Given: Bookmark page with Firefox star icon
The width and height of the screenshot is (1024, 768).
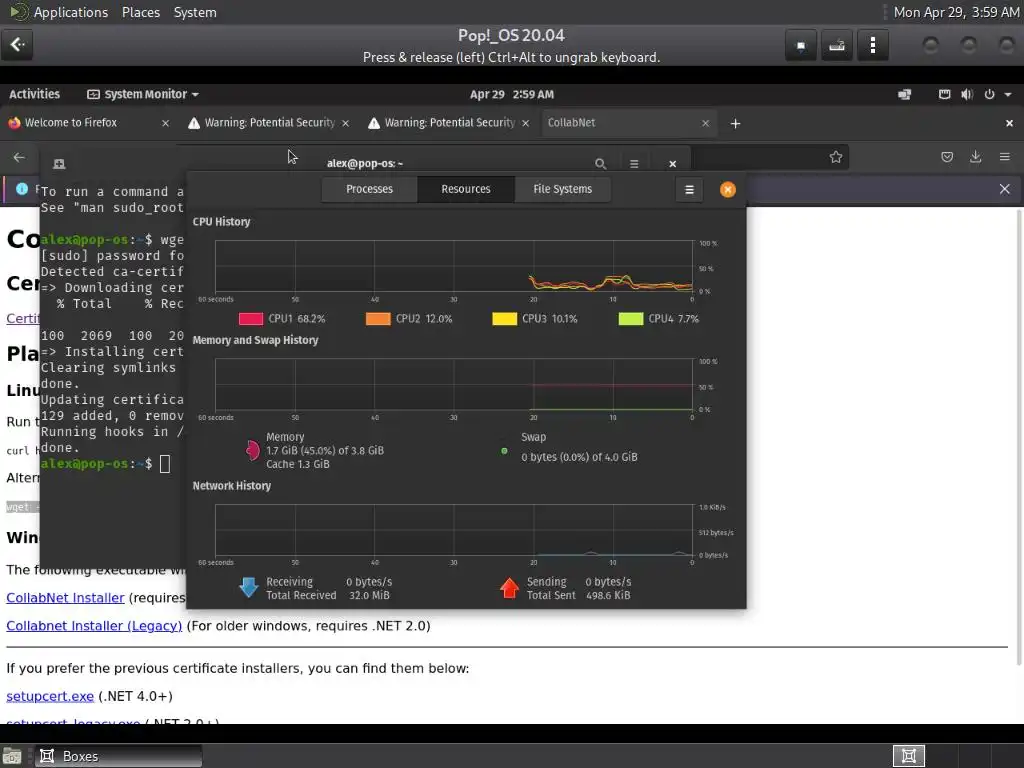Looking at the screenshot, I should pos(835,157).
